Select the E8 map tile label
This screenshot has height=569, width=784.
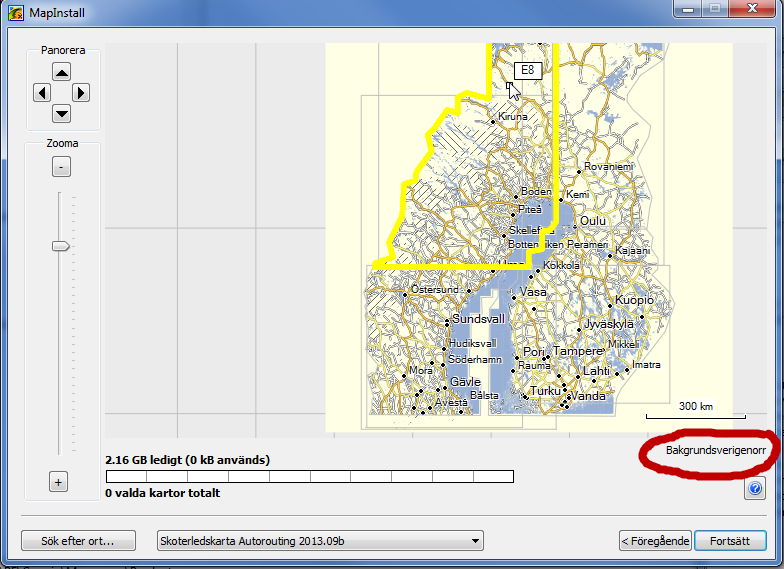tap(527, 70)
